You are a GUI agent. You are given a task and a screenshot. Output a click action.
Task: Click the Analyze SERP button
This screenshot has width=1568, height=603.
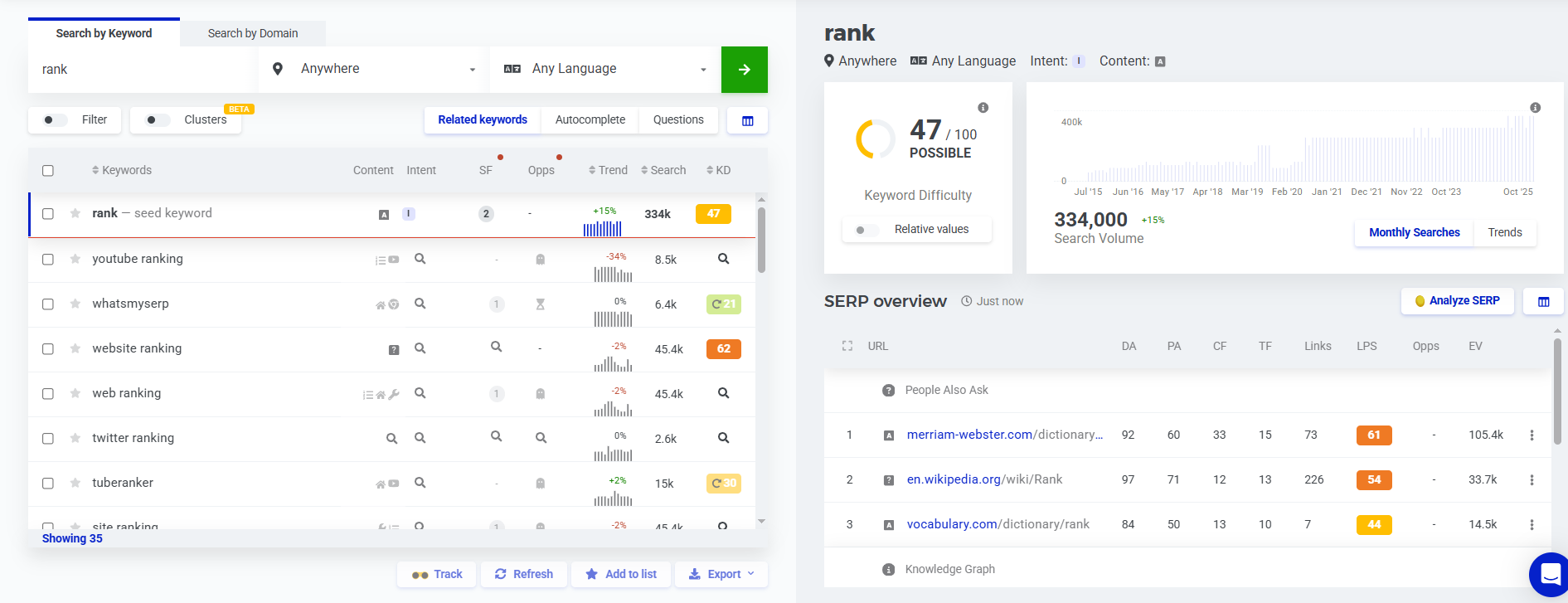[x=1456, y=301]
